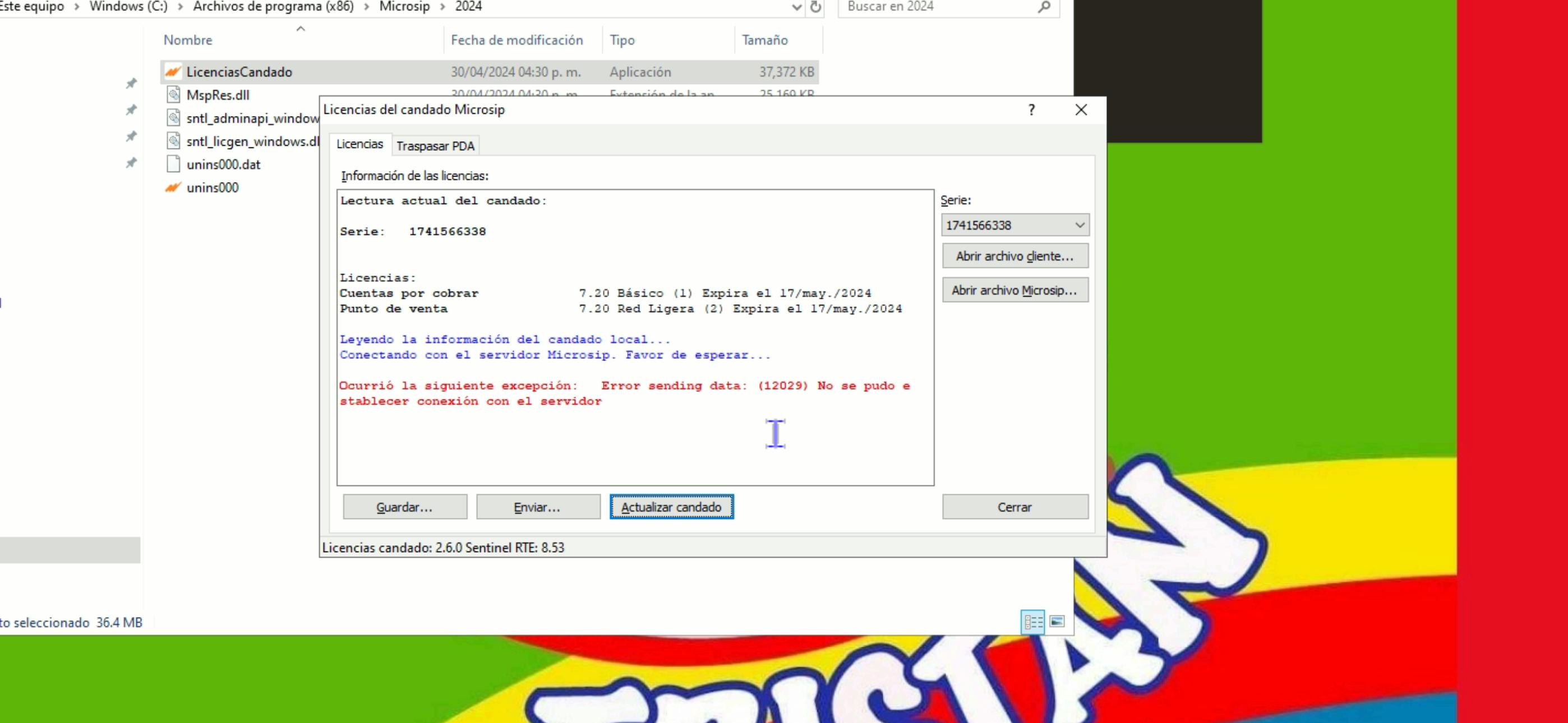Click the MspRes.dll file icon
Viewport: 1568px width, 723px height.
pyautogui.click(x=173, y=95)
